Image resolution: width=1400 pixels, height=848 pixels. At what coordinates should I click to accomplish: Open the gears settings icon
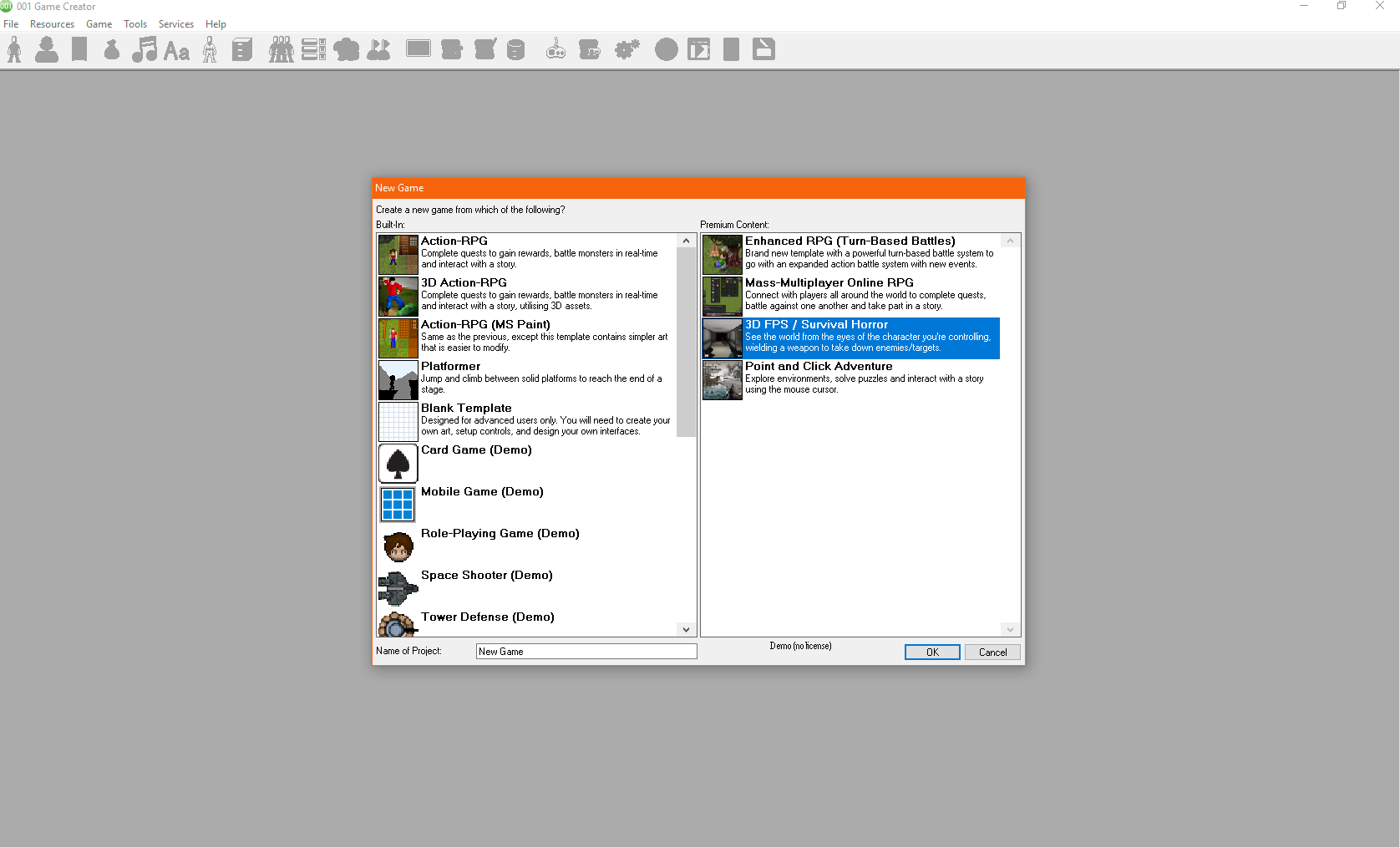tap(627, 50)
